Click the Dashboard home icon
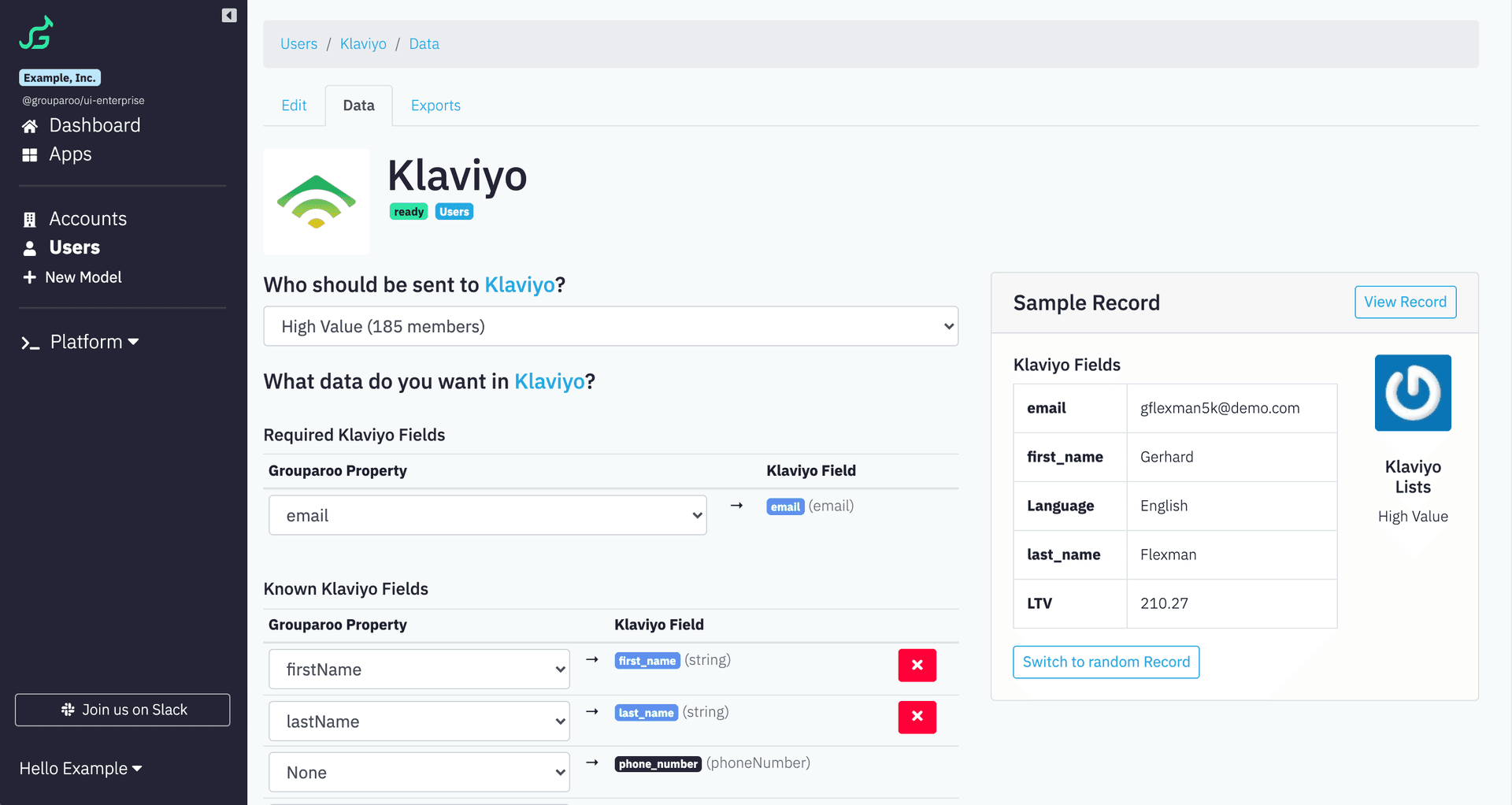The height and width of the screenshot is (805, 1512). pyautogui.click(x=30, y=126)
